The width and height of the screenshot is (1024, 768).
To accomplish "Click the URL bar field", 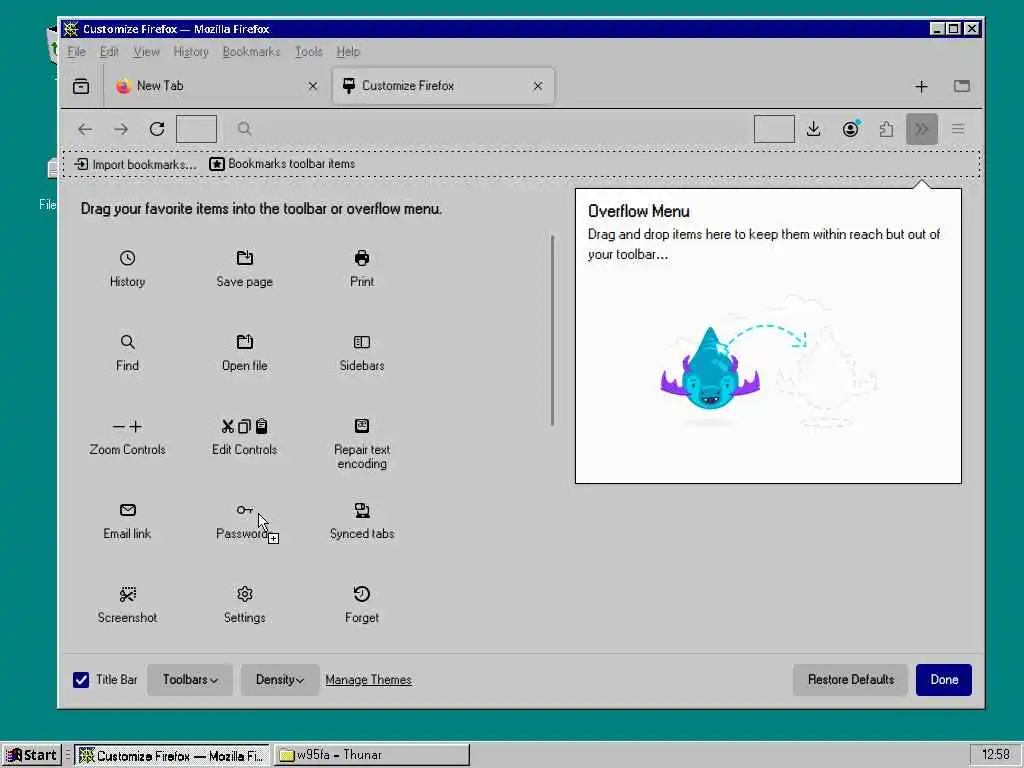I will 486,129.
